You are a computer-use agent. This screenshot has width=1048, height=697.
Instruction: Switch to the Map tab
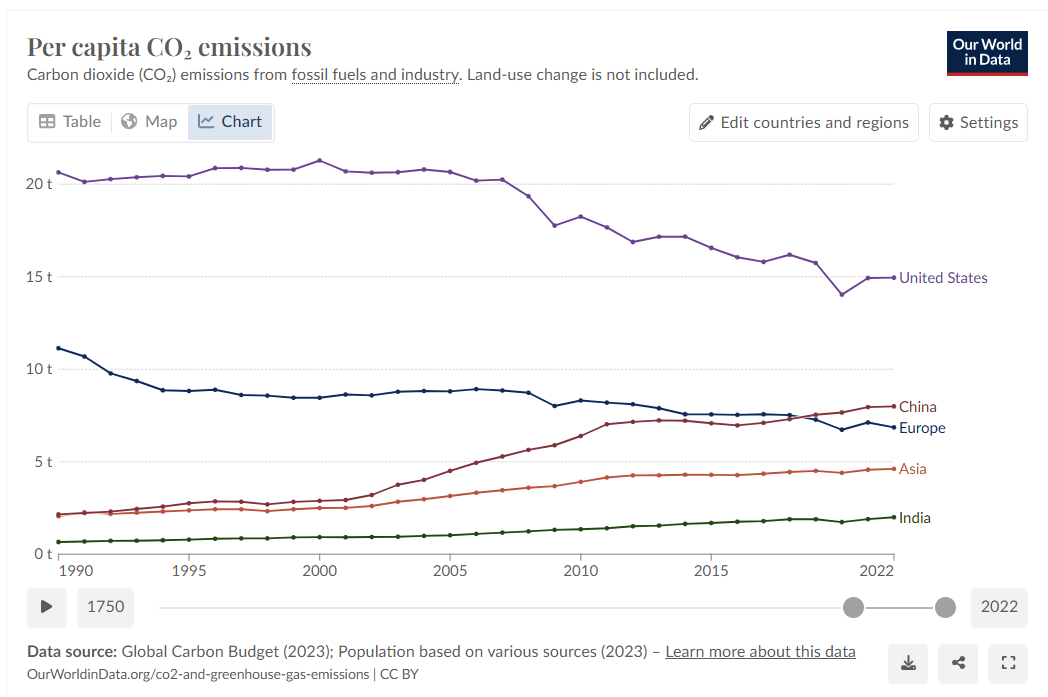click(149, 121)
